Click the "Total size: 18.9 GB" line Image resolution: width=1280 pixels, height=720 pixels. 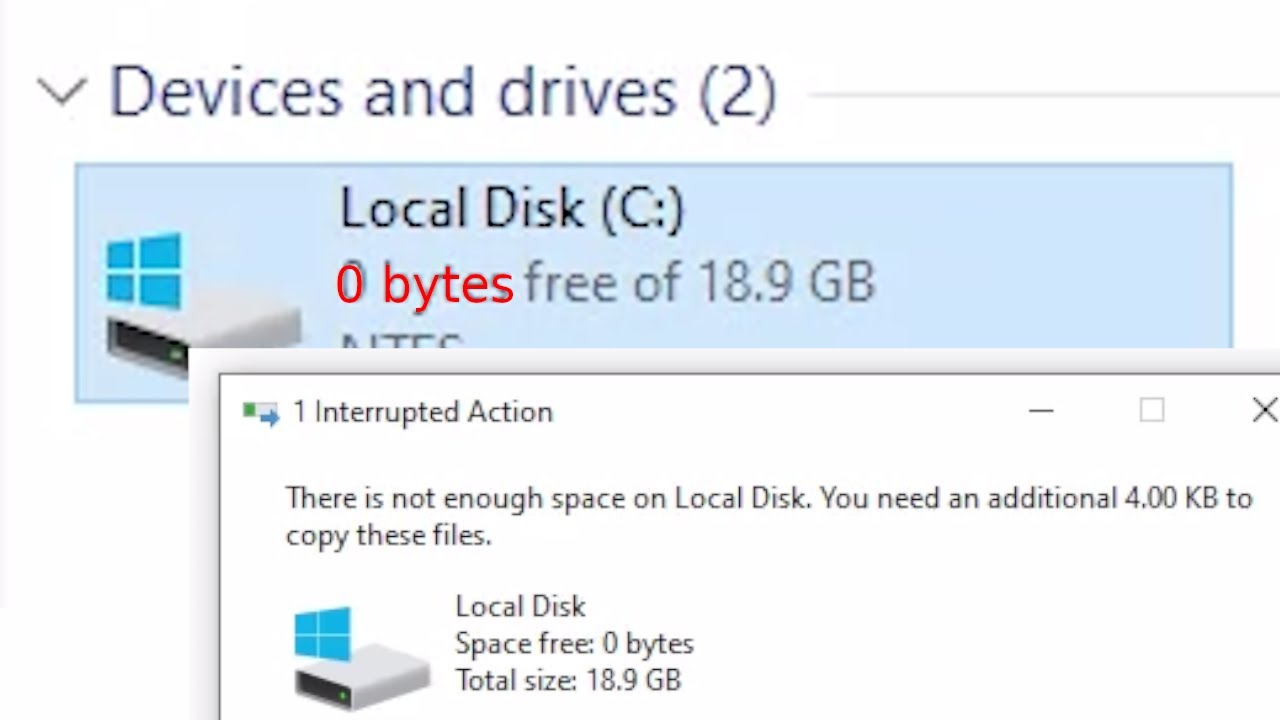coord(568,681)
